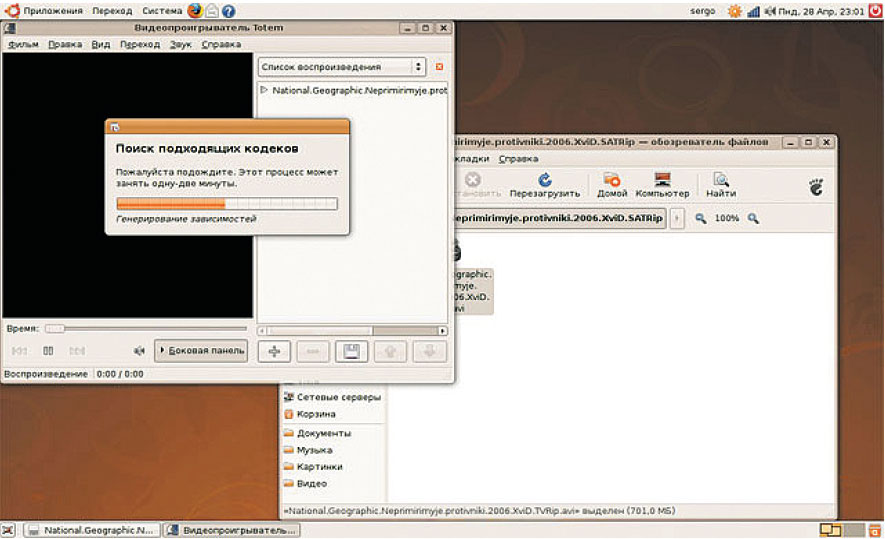Screen dimensions: 885x539
Task: Switch to National.Geographic taskbar window button
Action: pyautogui.click(x=92, y=530)
